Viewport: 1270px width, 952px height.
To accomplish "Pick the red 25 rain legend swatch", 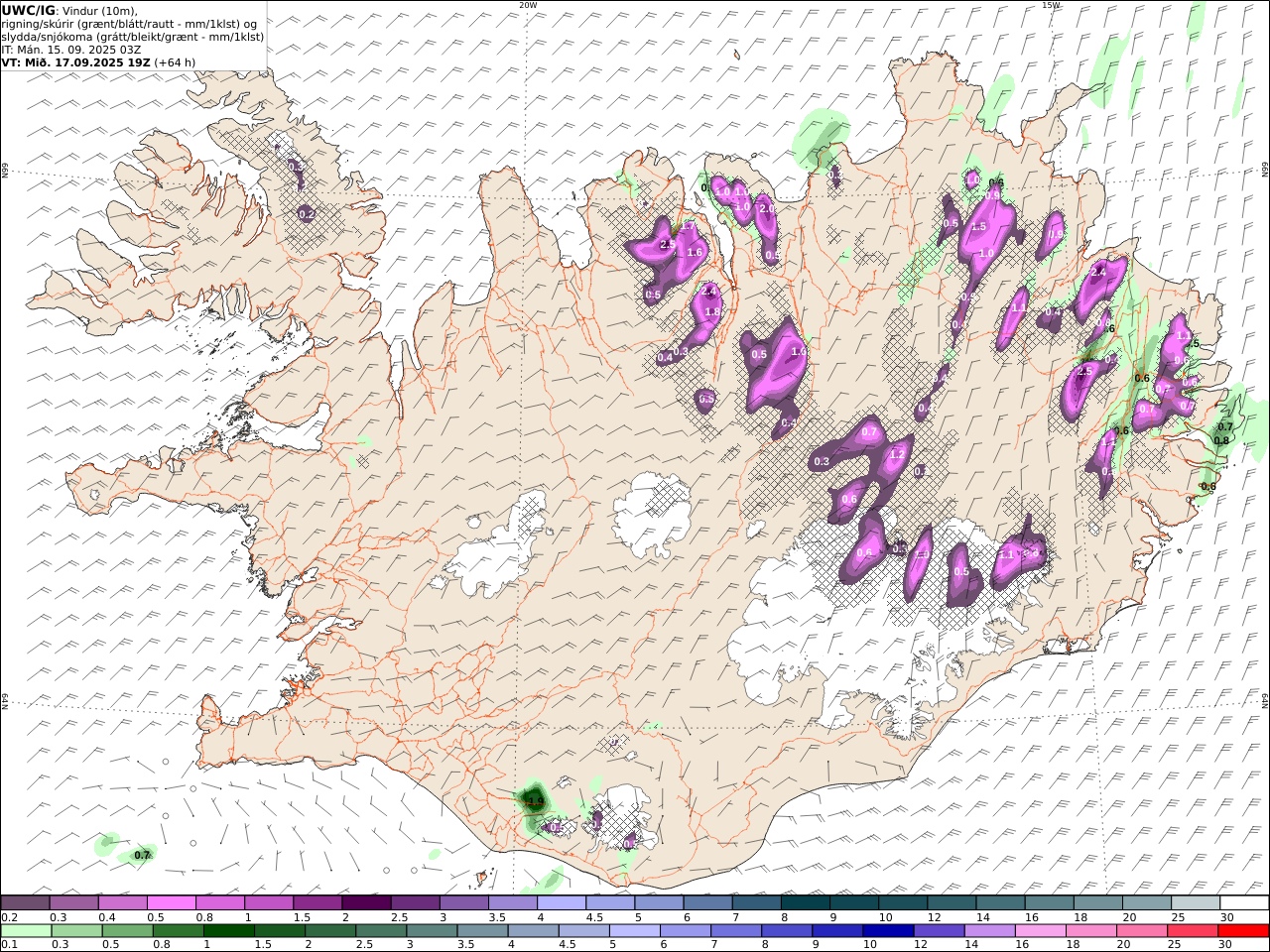I will 1192,931.
